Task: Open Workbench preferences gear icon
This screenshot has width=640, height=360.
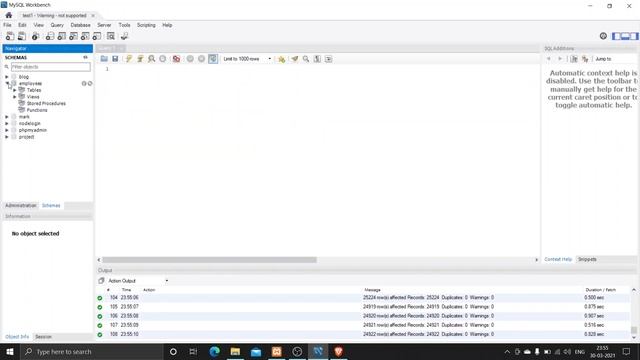Action: point(603,36)
